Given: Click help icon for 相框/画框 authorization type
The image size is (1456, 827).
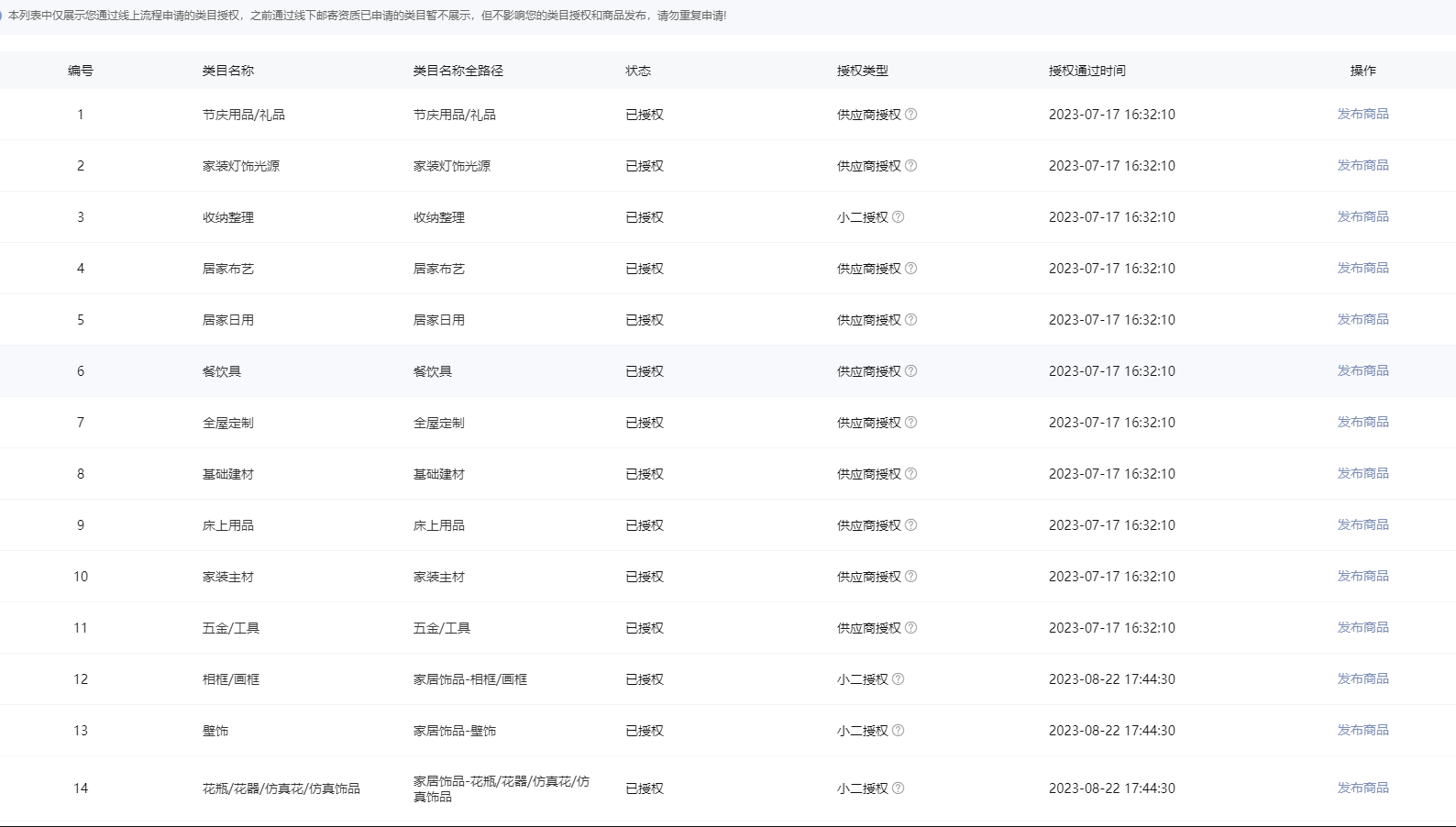Looking at the screenshot, I should (898, 679).
